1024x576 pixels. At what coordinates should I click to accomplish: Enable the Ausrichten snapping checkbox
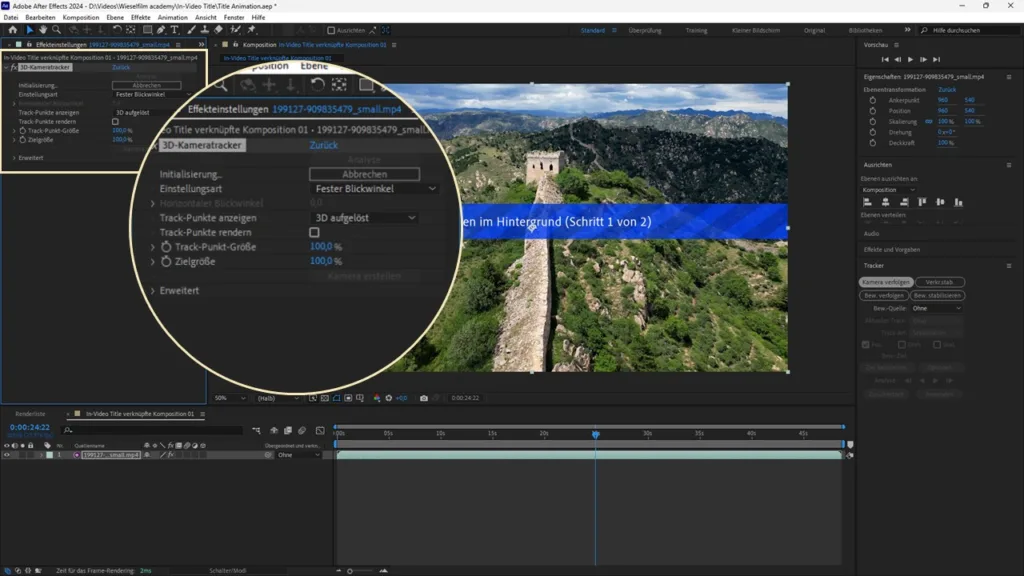coord(331,30)
